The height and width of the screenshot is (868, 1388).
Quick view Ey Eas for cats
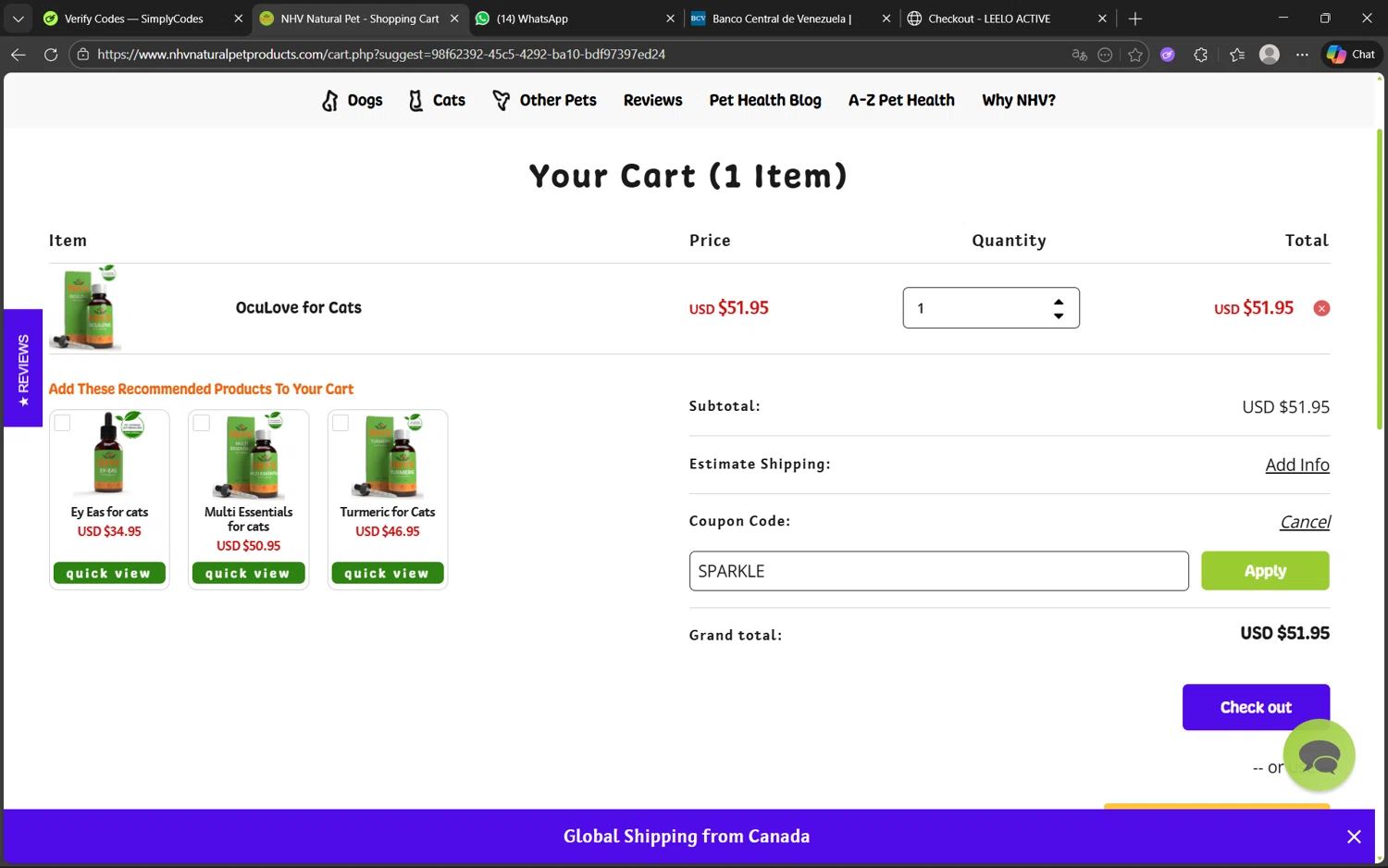pyautogui.click(x=109, y=573)
